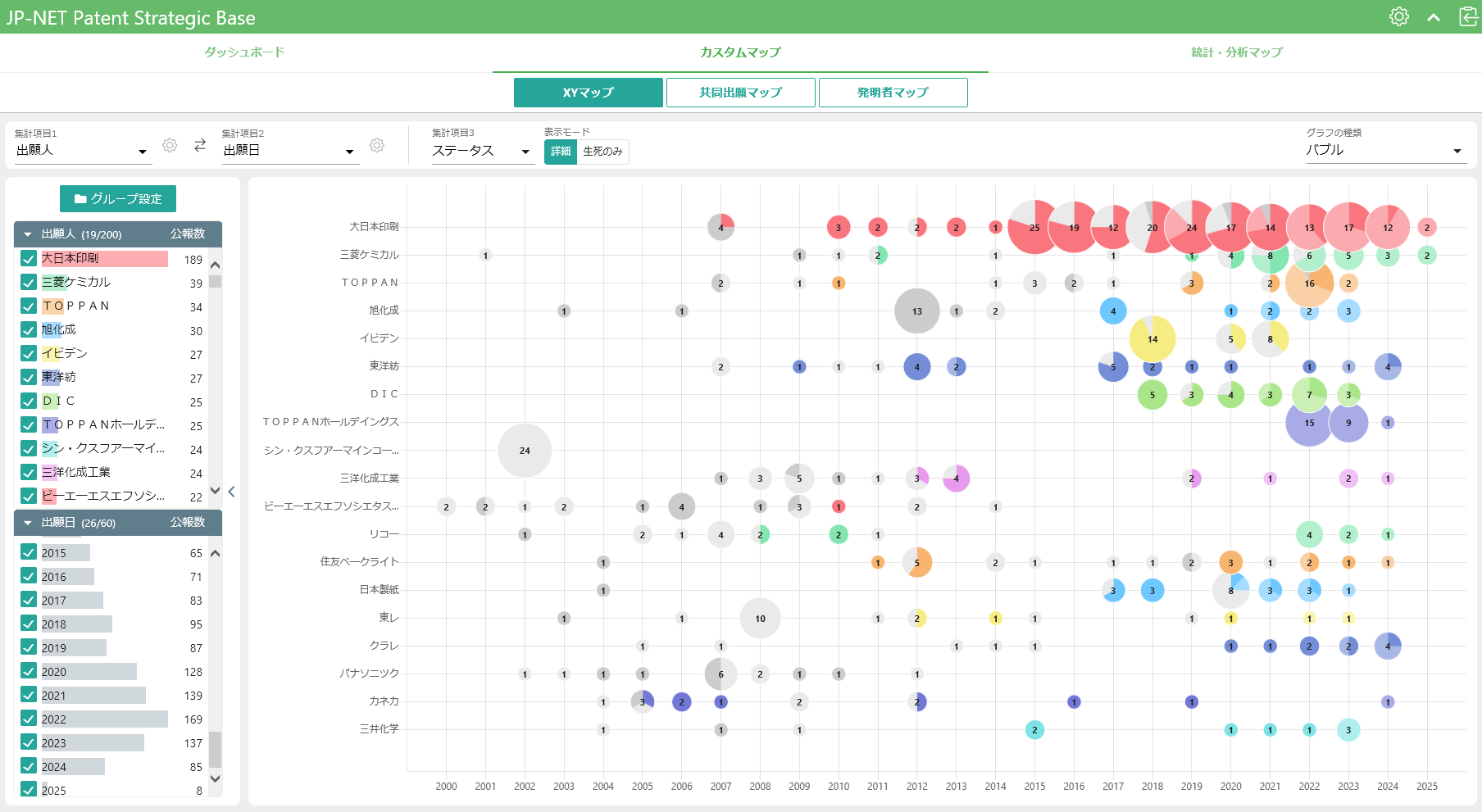Select 生死のみ display mode
This screenshot has width=1482, height=812.
coord(602,151)
